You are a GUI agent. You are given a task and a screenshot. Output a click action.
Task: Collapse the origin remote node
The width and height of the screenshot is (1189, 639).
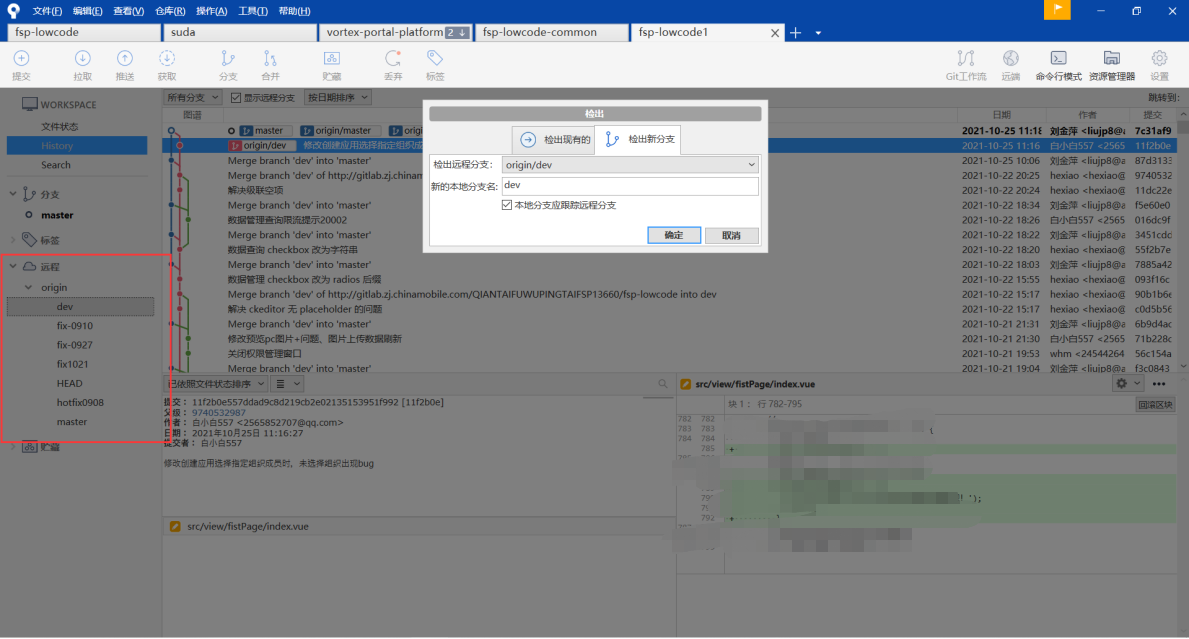pos(29,288)
